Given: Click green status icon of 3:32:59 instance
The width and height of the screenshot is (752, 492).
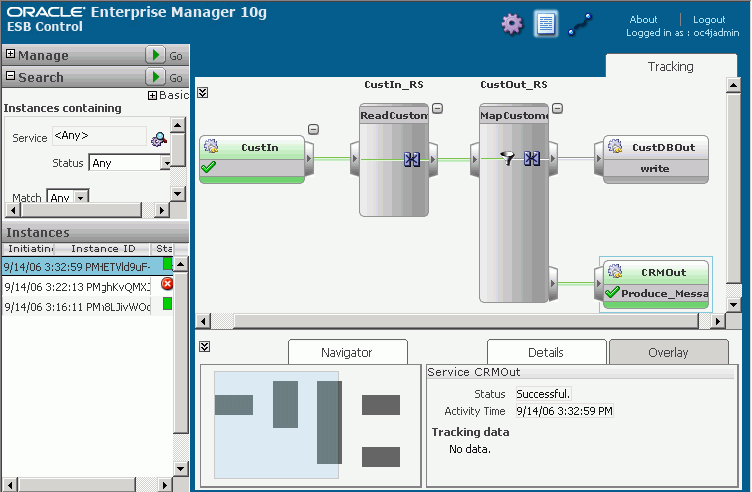Looking at the screenshot, I should pos(167,264).
